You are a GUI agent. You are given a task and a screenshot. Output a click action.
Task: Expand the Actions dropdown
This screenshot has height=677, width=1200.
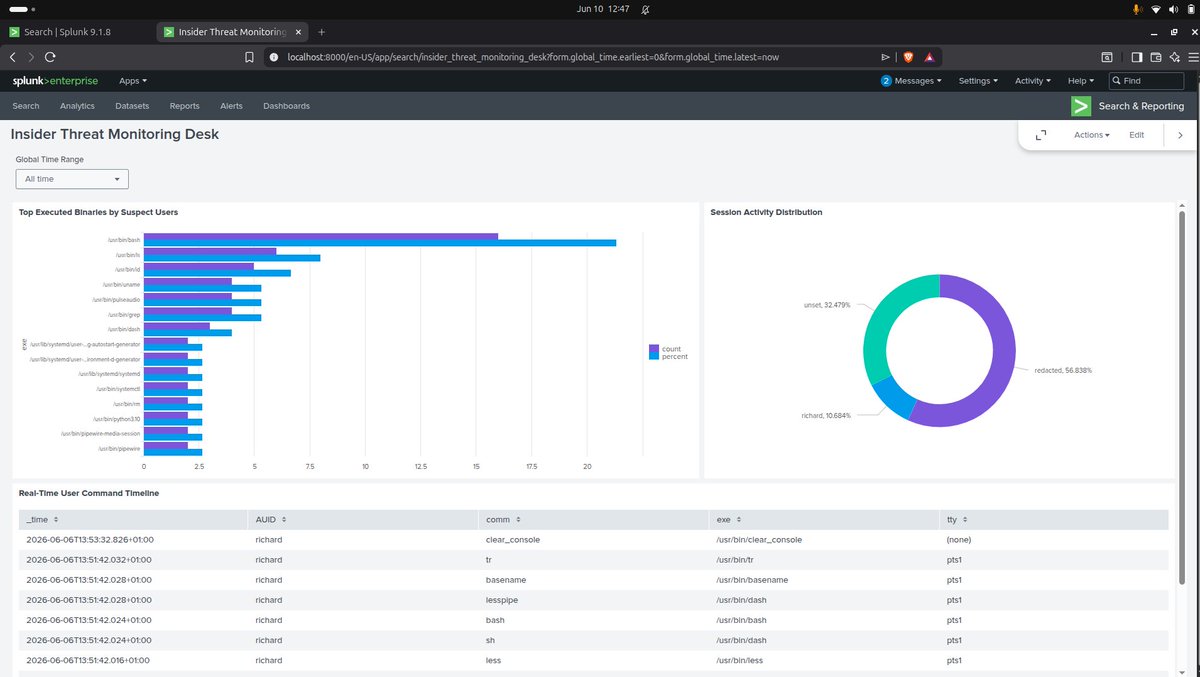1092,135
